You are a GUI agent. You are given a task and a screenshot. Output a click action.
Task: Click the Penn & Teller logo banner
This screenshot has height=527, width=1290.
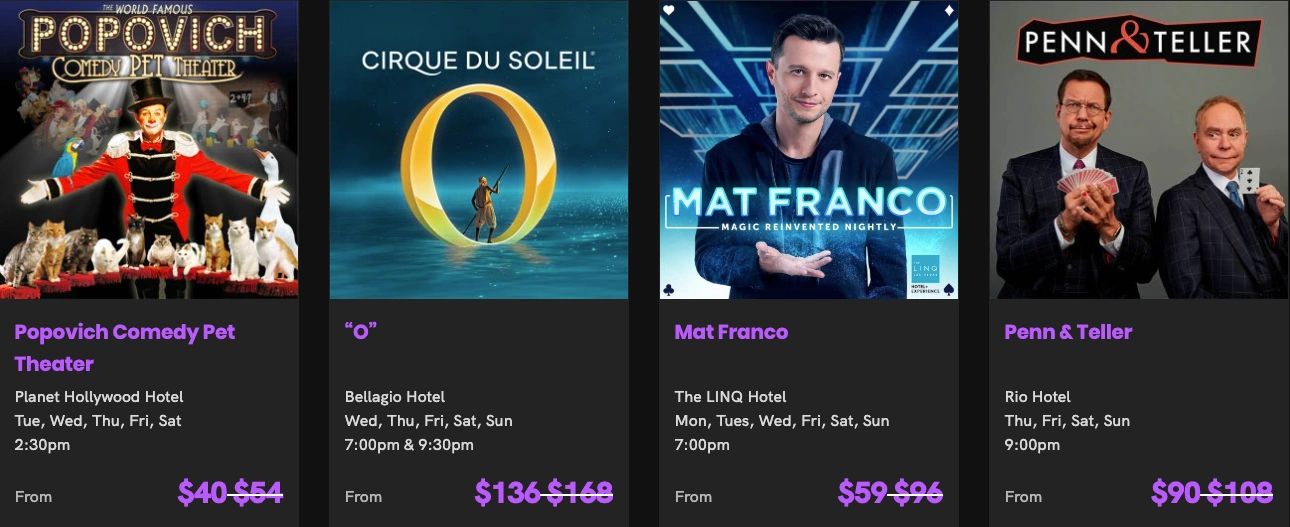coord(1139,42)
